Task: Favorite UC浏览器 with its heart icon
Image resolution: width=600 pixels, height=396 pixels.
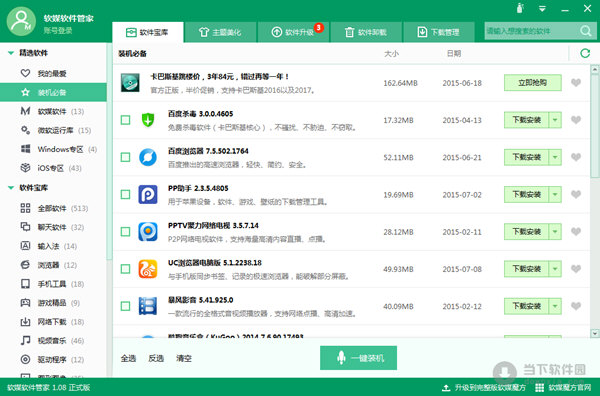Action: (576, 269)
